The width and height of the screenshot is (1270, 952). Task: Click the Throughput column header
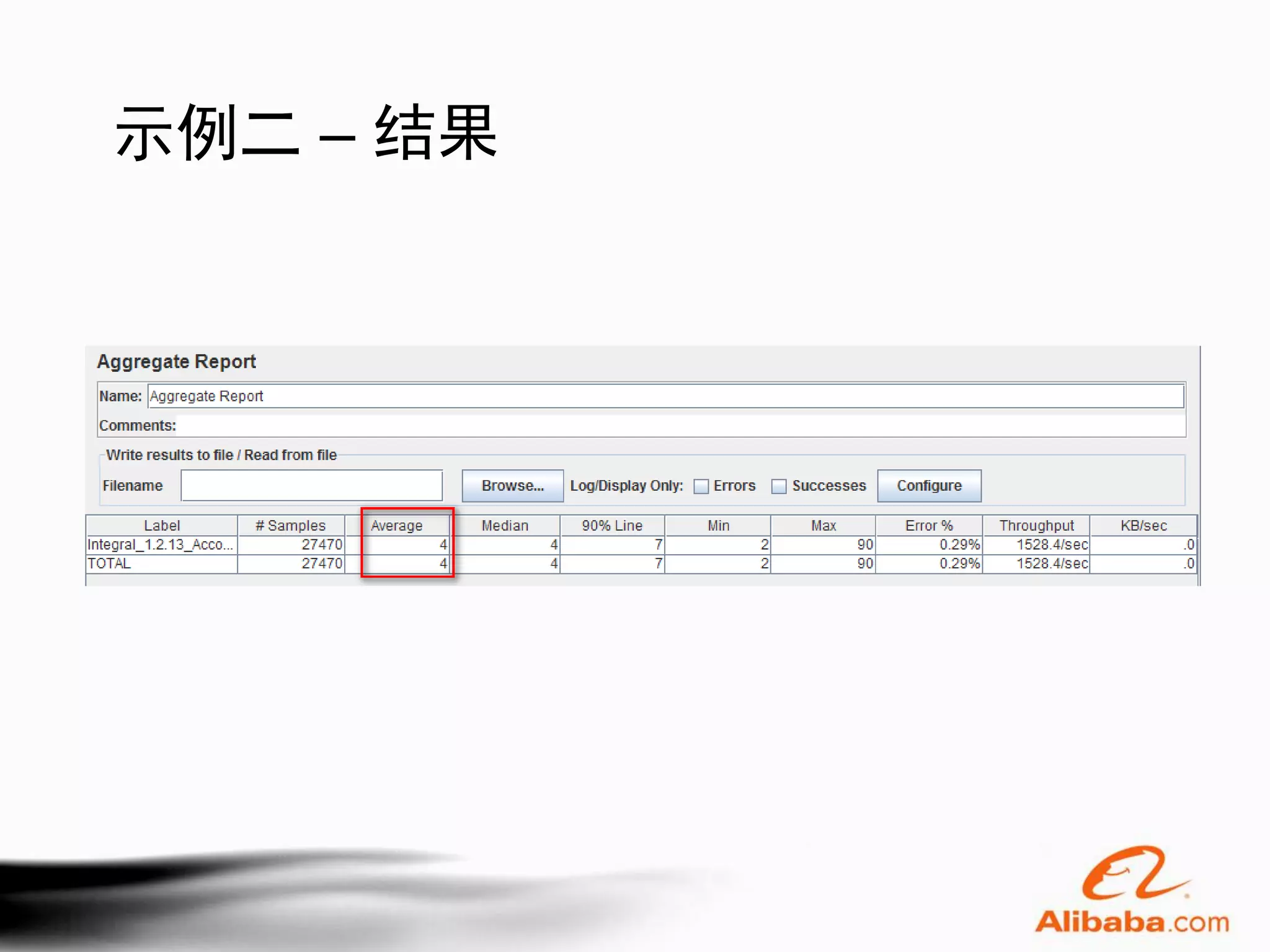[1036, 526]
